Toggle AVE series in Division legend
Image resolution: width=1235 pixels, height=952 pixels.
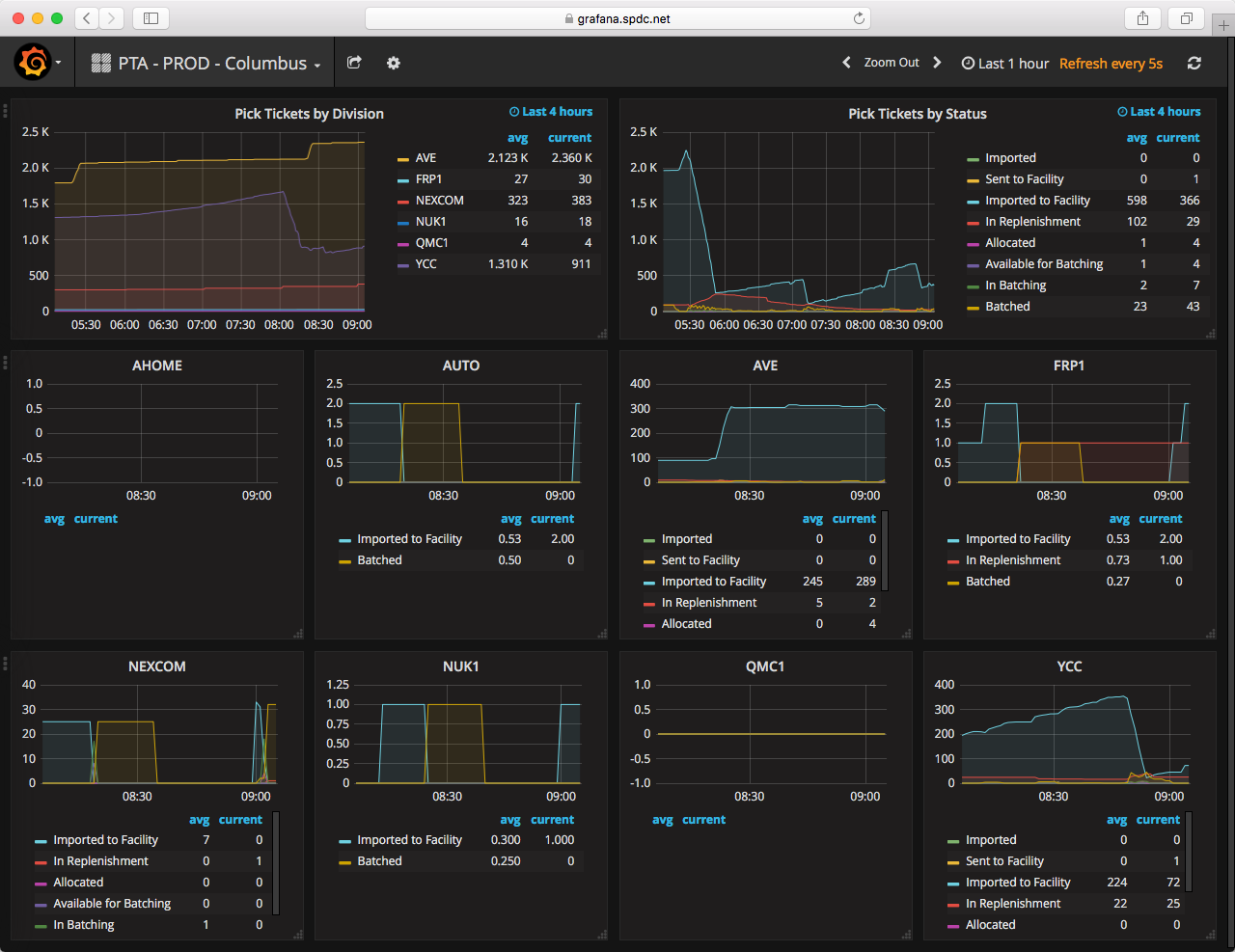tap(425, 158)
